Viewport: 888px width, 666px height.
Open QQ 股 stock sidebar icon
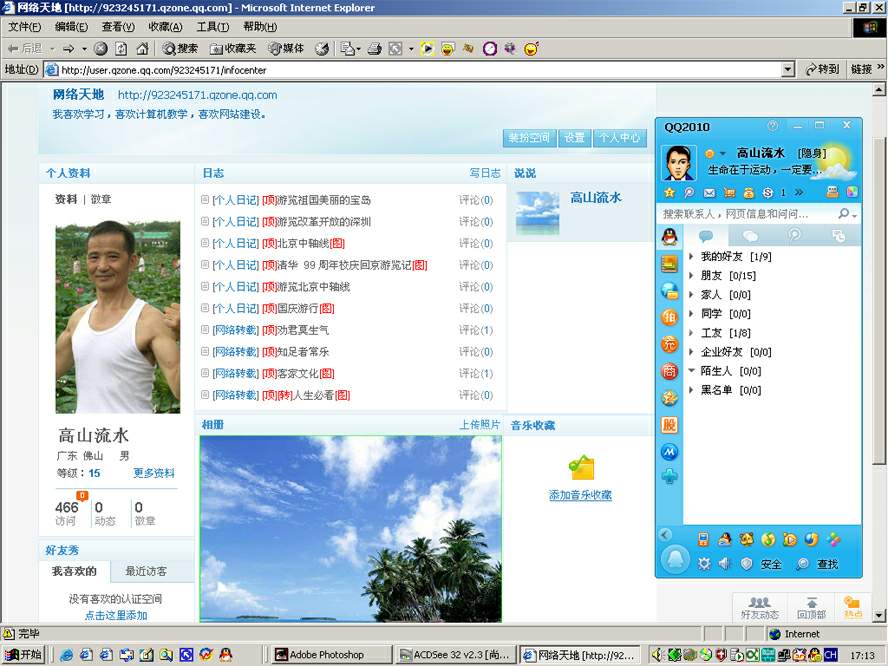(x=669, y=425)
